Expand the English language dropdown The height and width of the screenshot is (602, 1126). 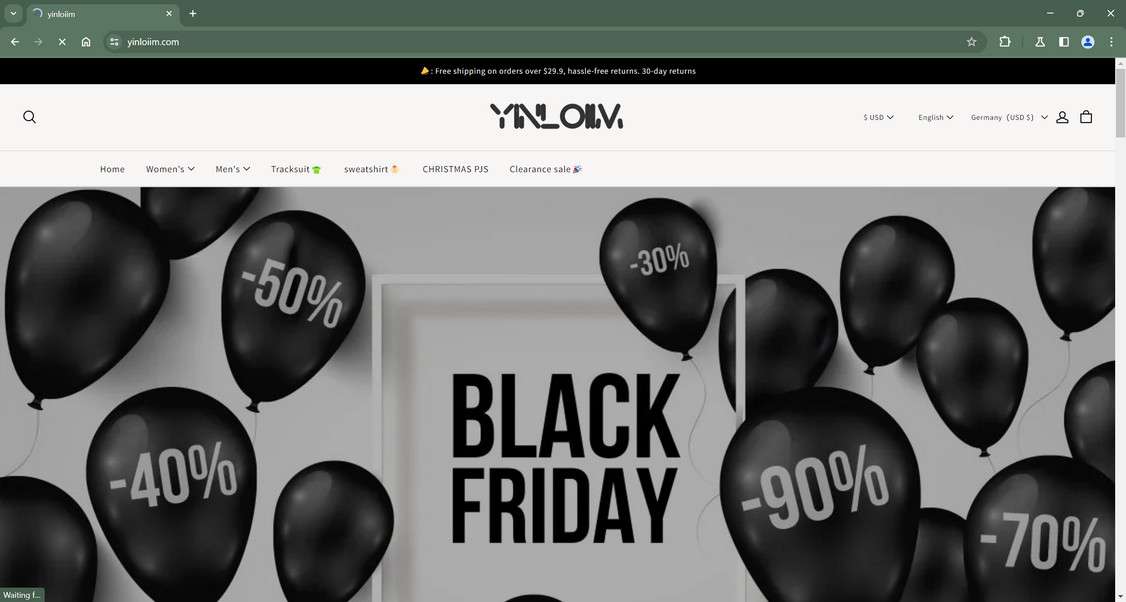(x=936, y=117)
